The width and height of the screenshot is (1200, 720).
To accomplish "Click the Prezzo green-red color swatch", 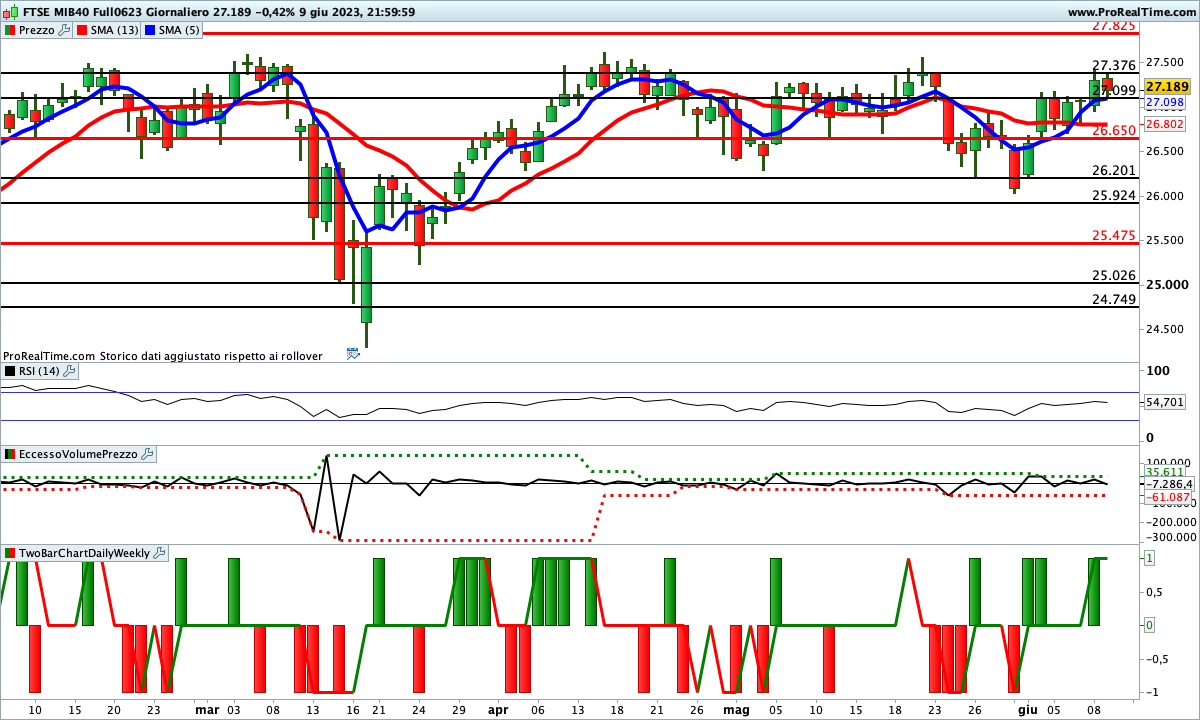I will click(10, 30).
